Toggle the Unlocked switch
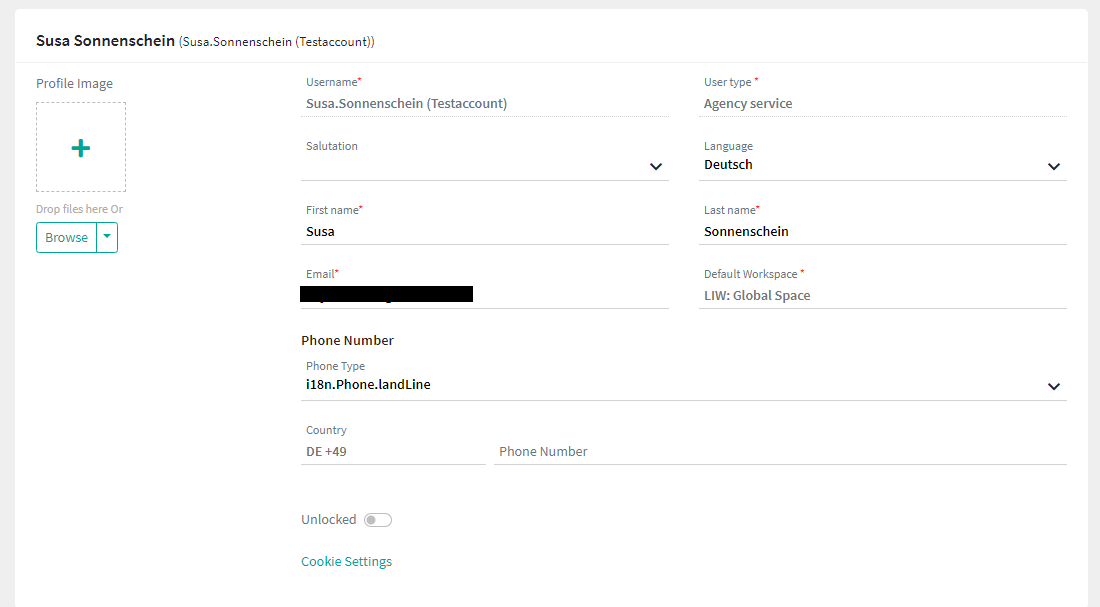Screen dimensions: 1100x607 378,520
